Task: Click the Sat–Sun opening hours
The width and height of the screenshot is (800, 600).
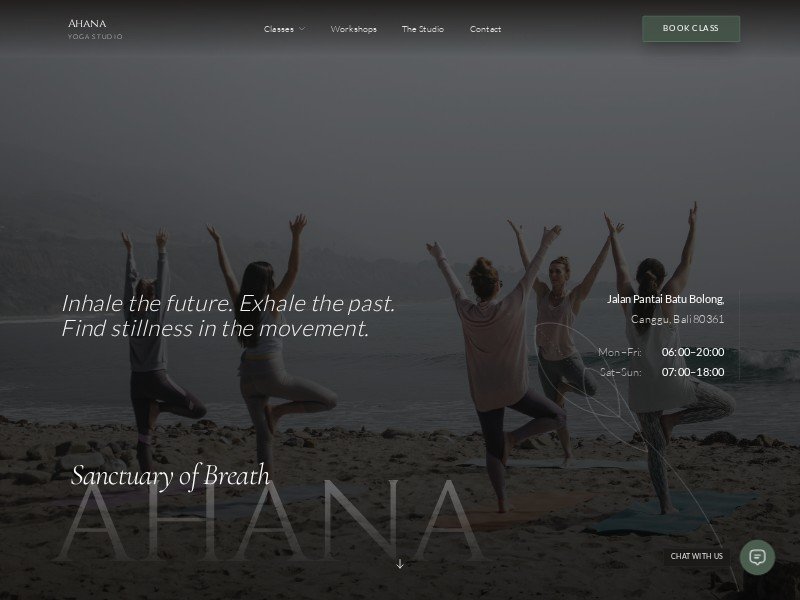Action: click(x=662, y=372)
